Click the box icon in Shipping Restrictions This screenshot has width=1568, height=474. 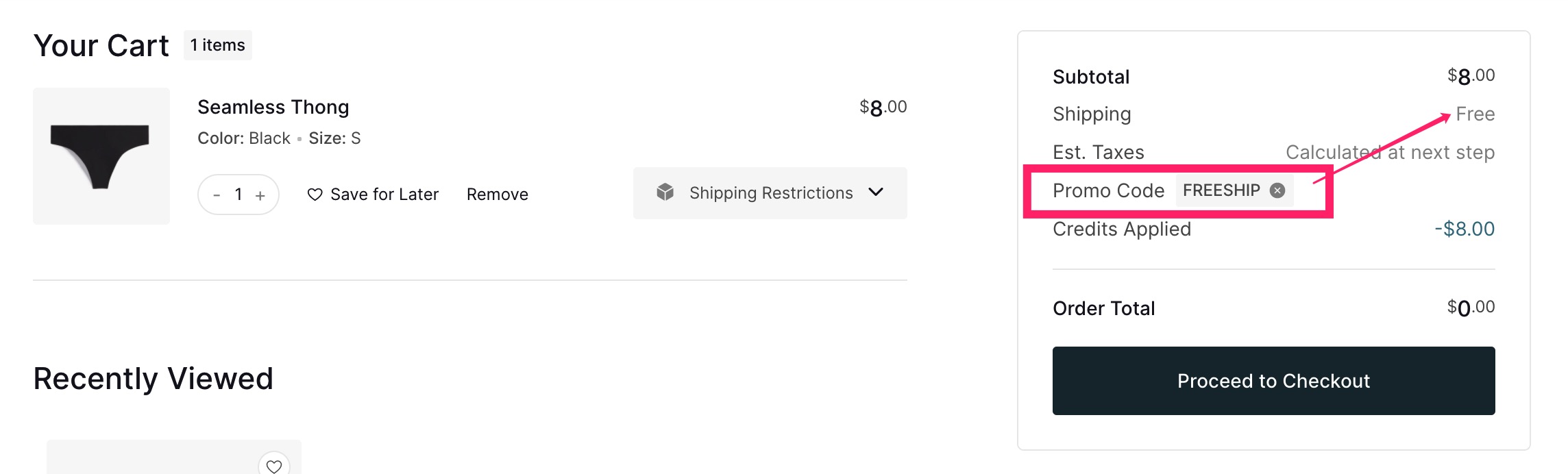point(665,192)
